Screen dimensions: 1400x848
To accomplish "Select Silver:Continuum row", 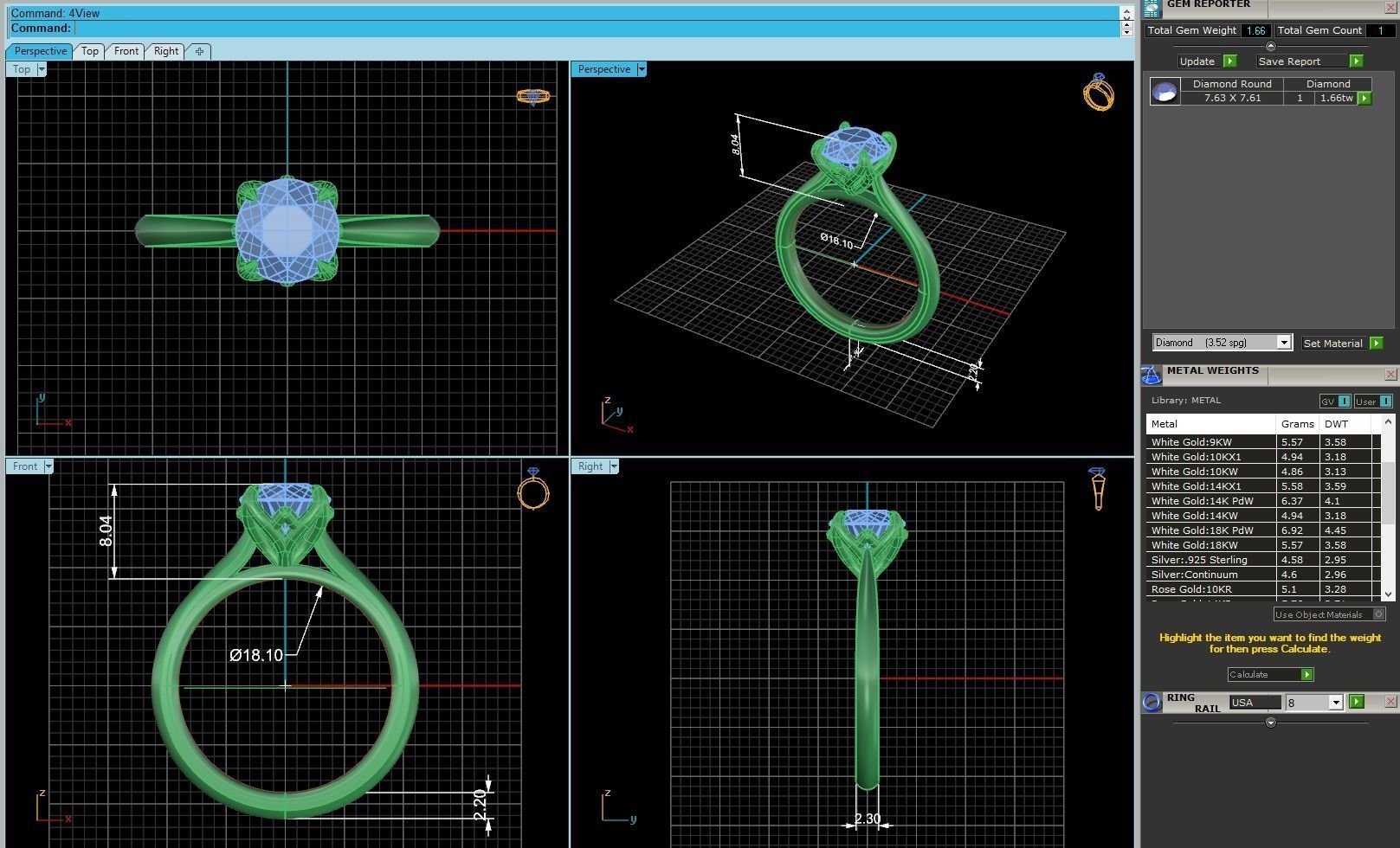I will click(1262, 575).
